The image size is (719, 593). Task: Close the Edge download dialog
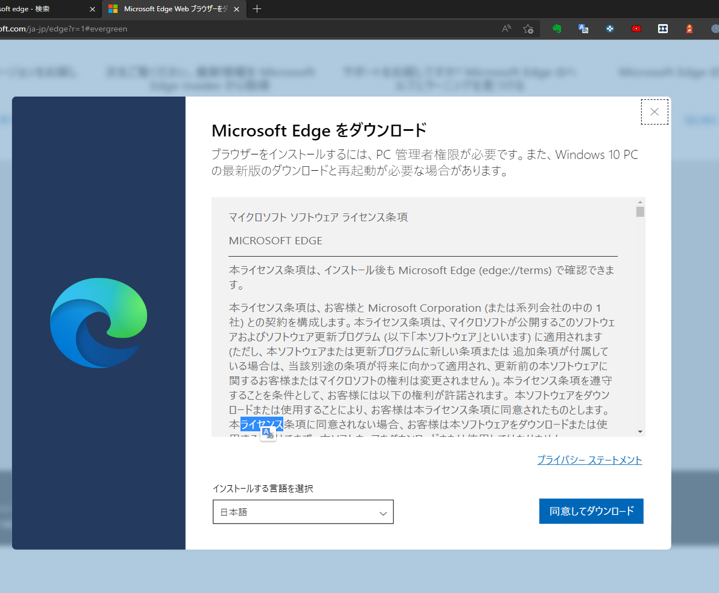[x=654, y=111]
